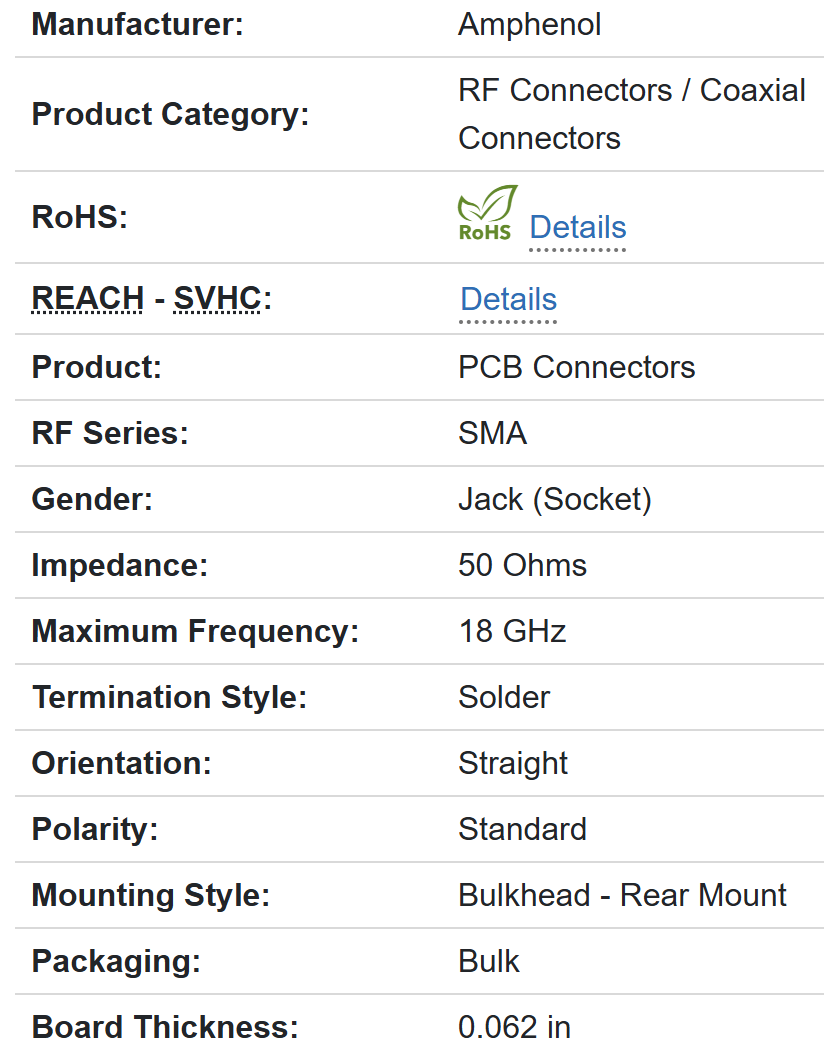The image size is (824, 1048).
Task: Click the dotted-underlined SVHC abbreviation
Action: (216, 299)
